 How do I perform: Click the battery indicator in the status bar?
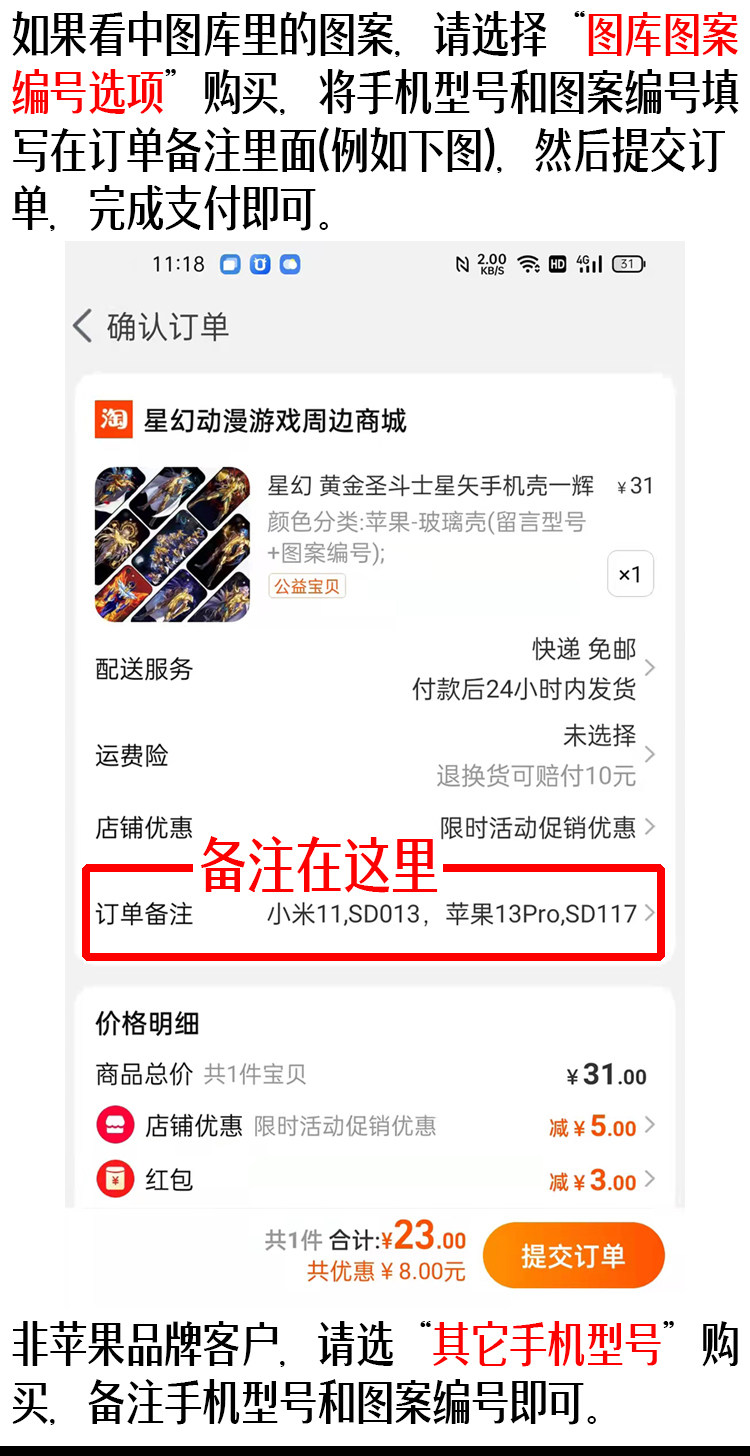click(x=628, y=264)
